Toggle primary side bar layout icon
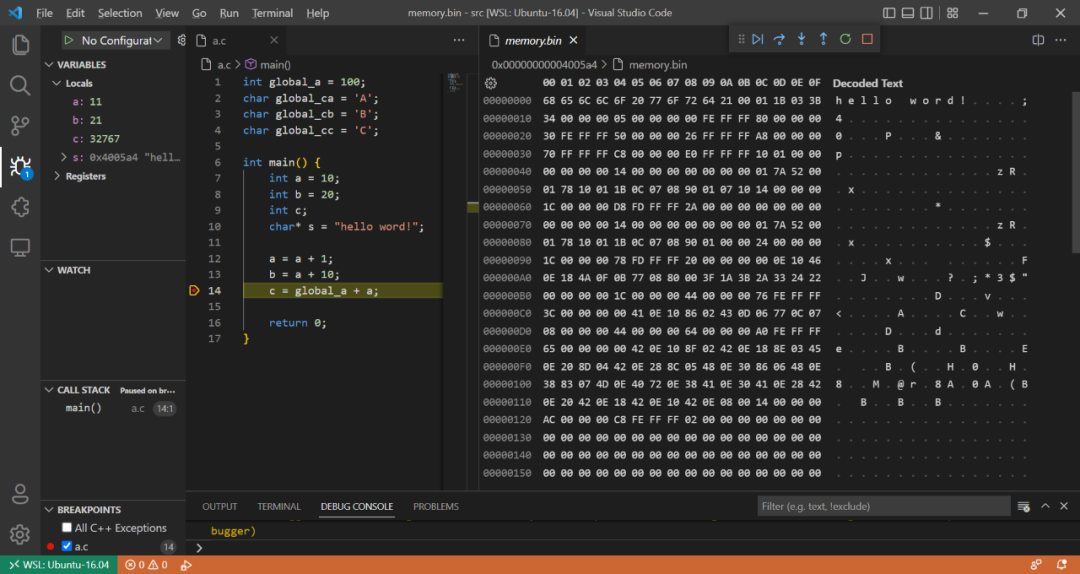The width and height of the screenshot is (1080, 574). tap(889, 13)
